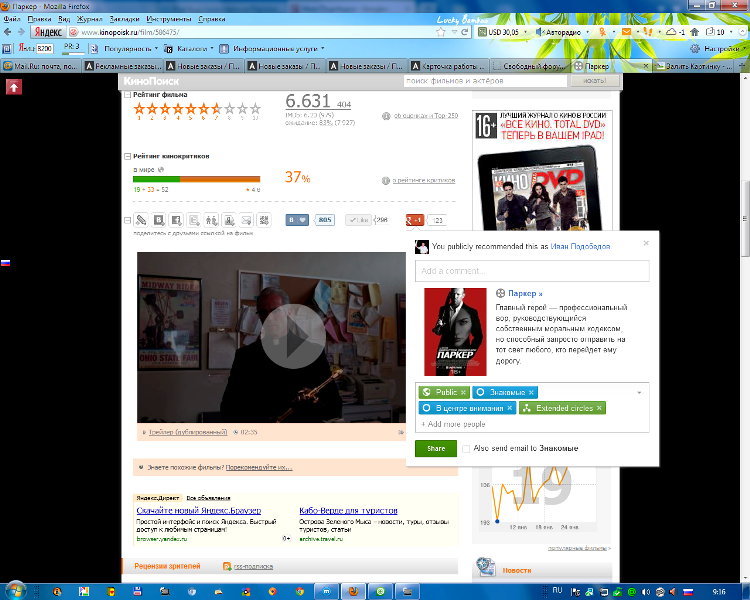Switch to the Свободный форум tab
Image resolution: width=750 pixels, height=600 pixels.
tap(531, 66)
